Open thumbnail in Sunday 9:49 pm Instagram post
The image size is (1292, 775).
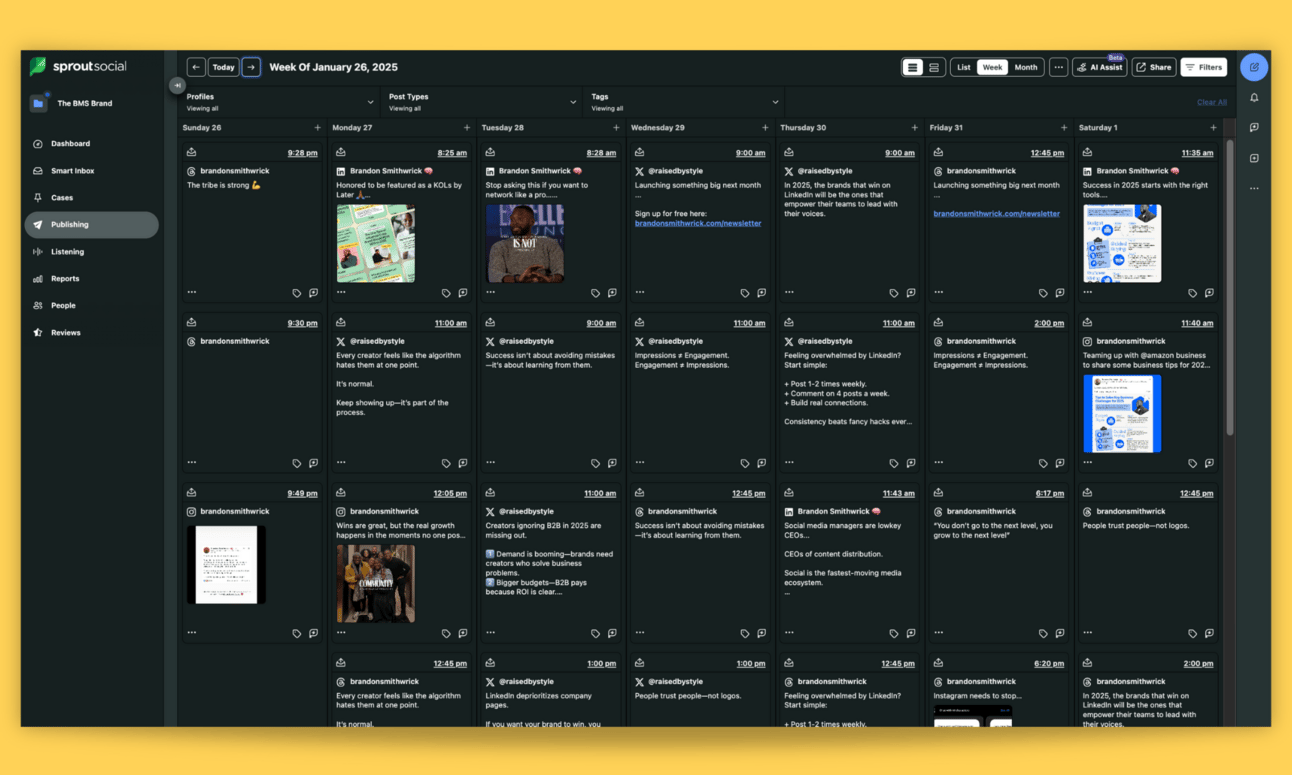click(226, 565)
